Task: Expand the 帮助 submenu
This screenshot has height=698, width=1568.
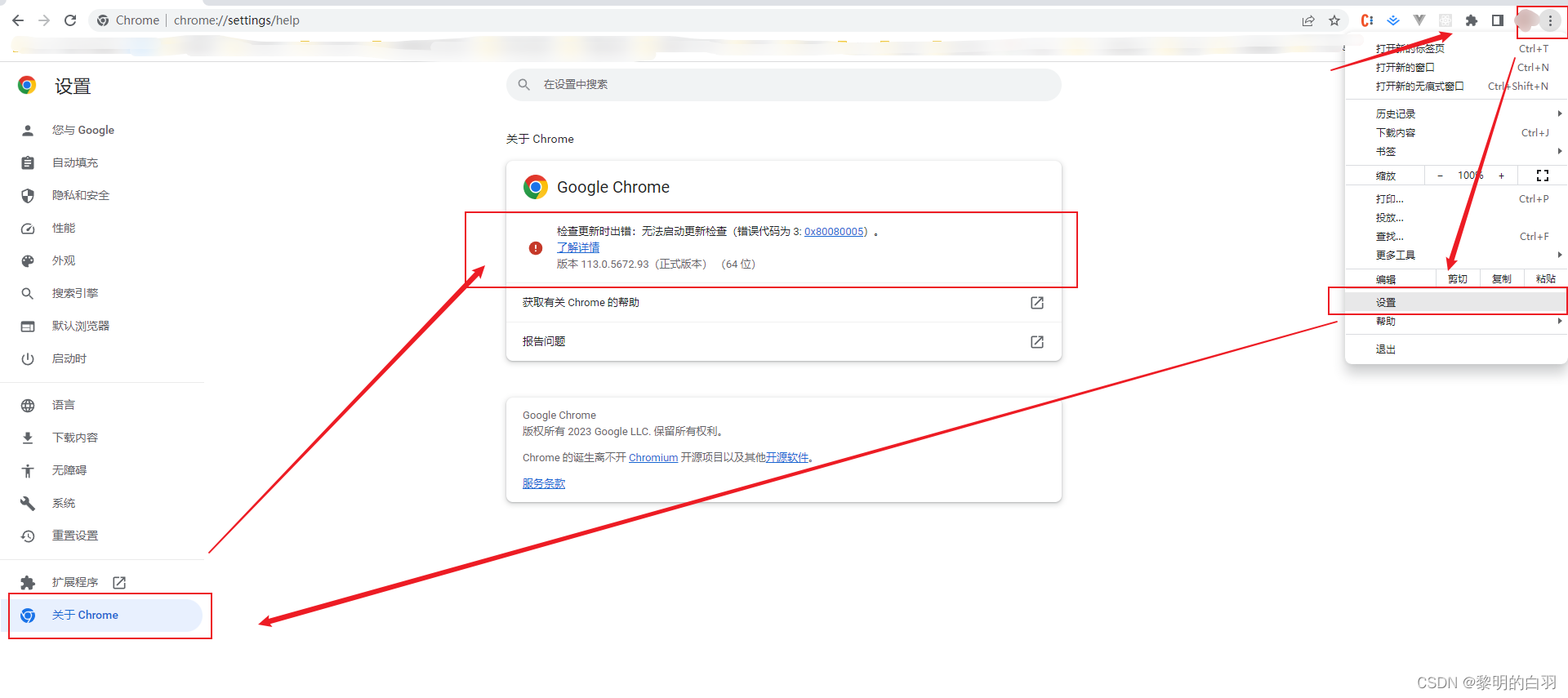Action: [1455, 322]
